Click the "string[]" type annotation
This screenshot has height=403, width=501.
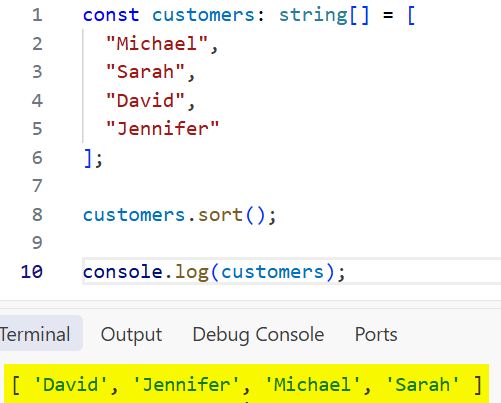(324, 15)
